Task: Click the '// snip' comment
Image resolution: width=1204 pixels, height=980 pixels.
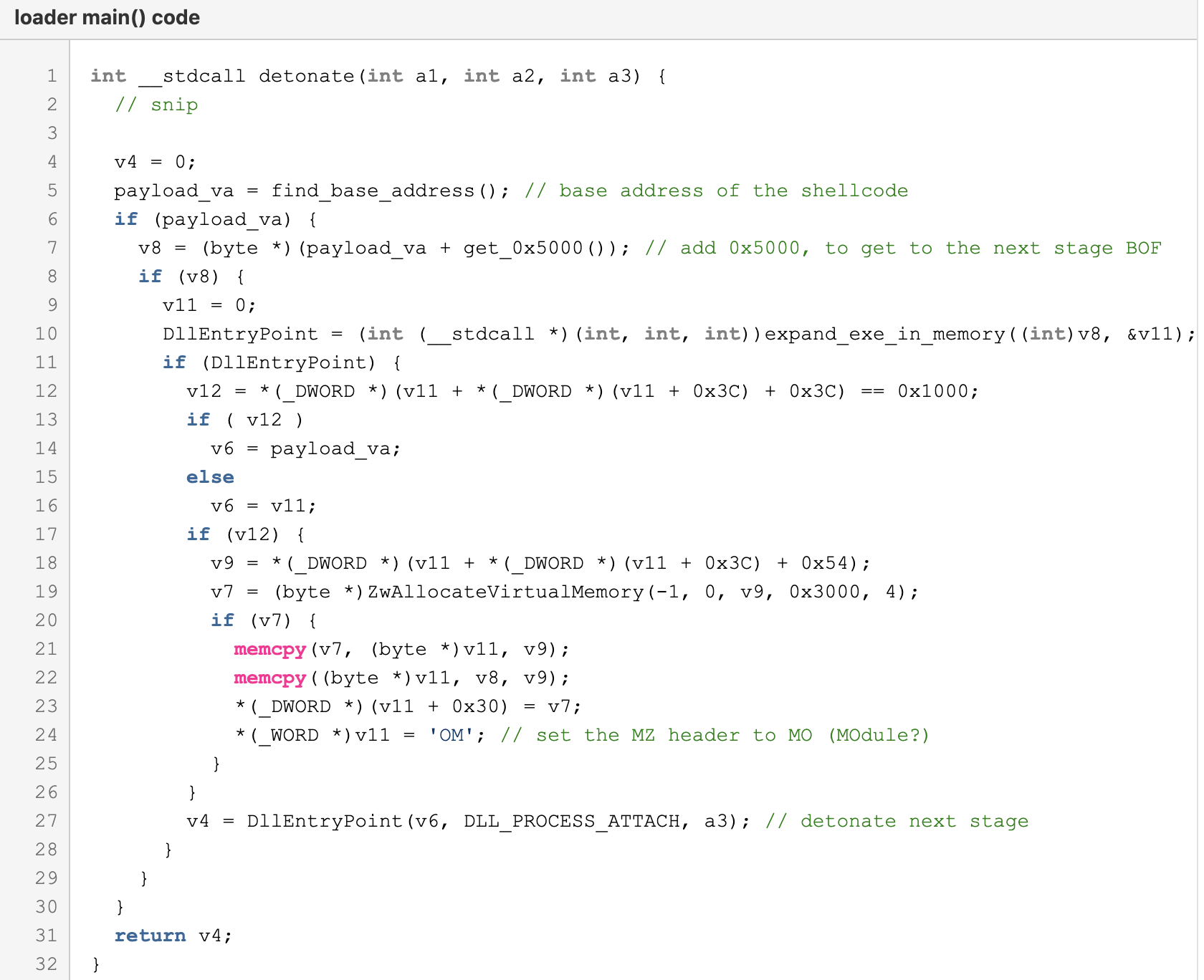Action: pyautogui.click(x=156, y=105)
